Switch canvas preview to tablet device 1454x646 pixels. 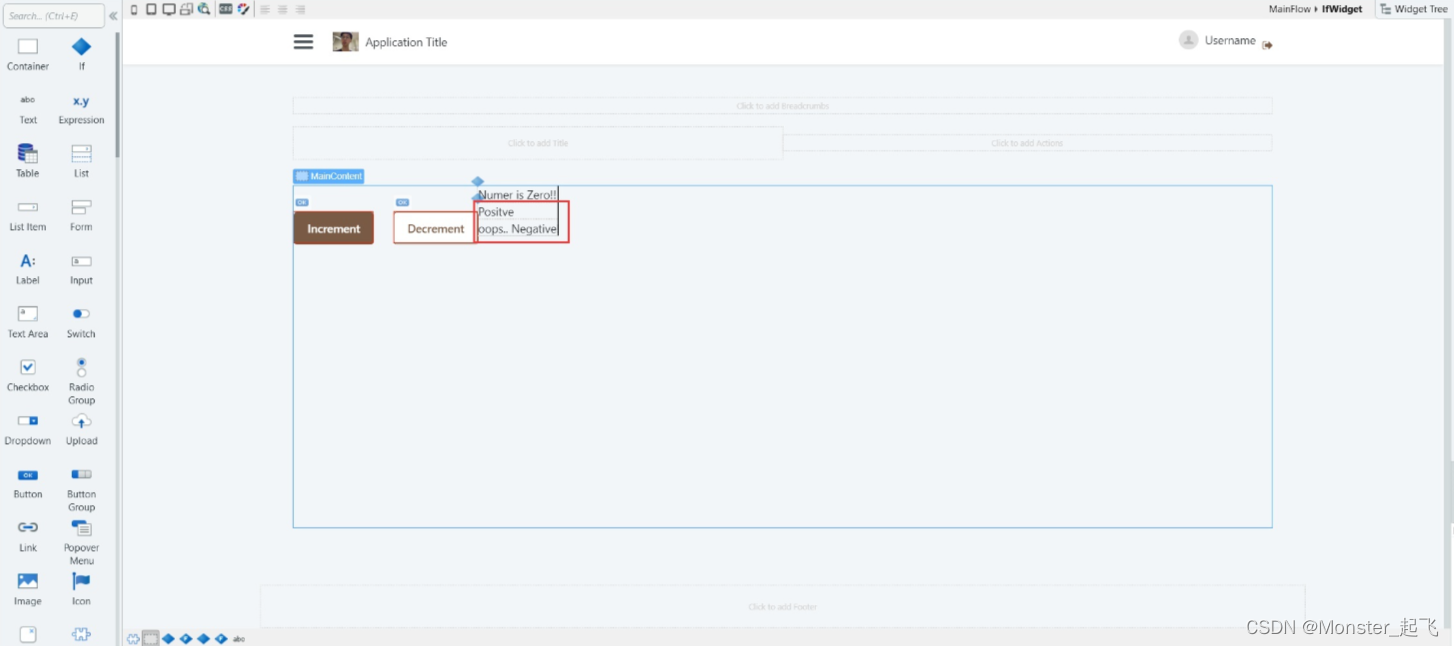[x=151, y=9]
